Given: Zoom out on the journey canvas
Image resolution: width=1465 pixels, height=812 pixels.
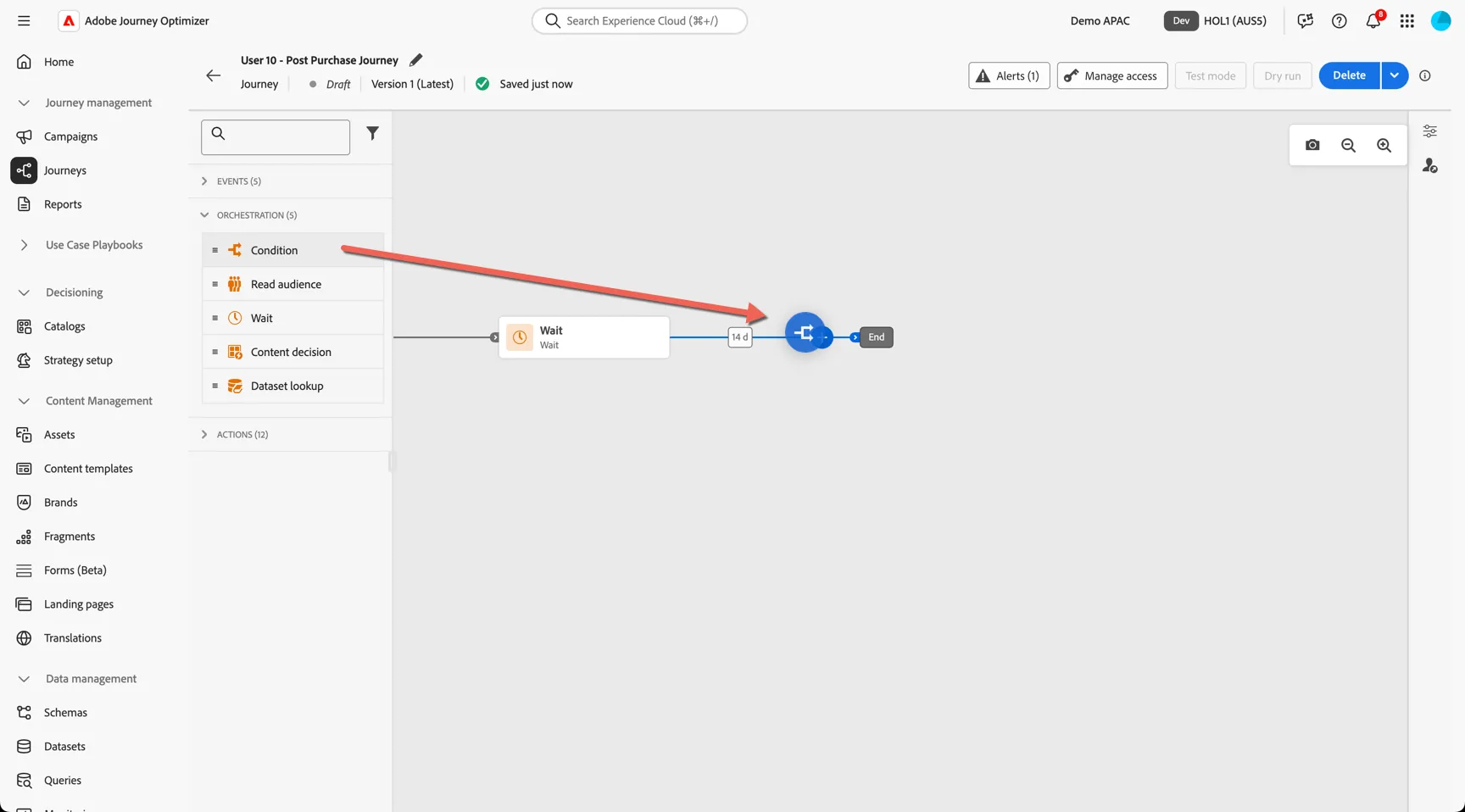Looking at the screenshot, I should click(x=1348, y=145).
